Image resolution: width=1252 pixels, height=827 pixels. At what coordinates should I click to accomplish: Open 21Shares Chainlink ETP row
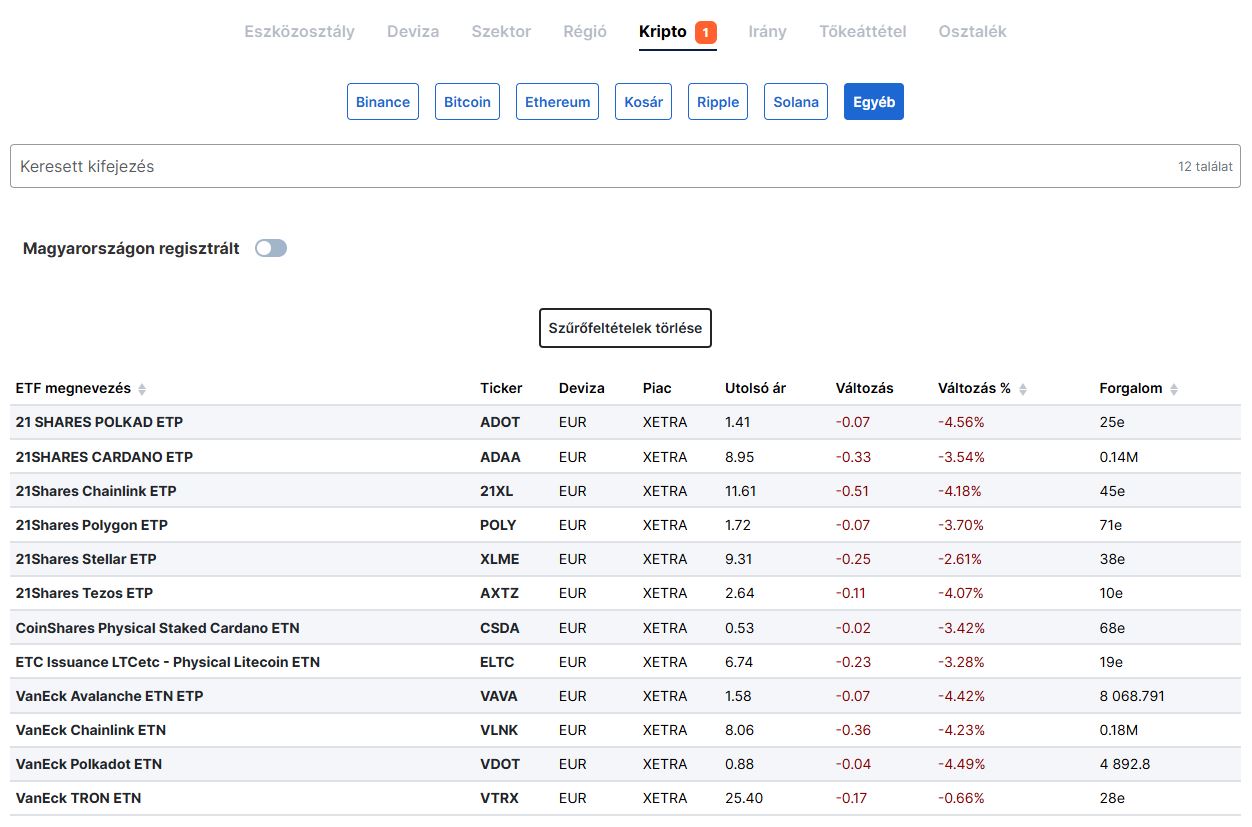pyautogui.click(x=625, y=491)
